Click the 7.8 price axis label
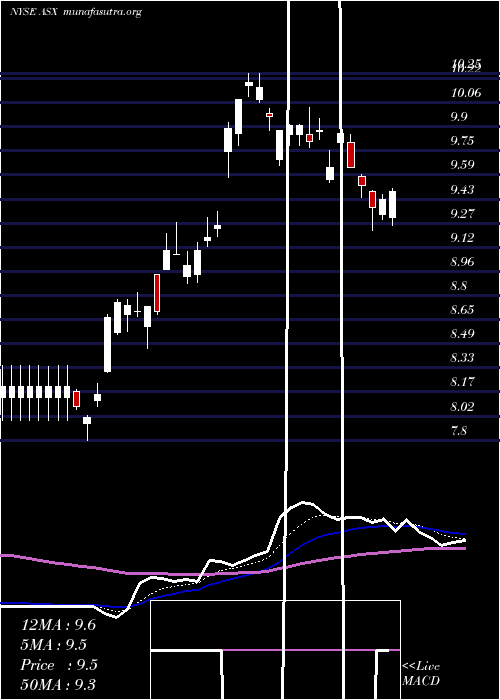Image resolution: width=500 pixels, height=700 pixels. pyautogui.click(x=458, y=431)
